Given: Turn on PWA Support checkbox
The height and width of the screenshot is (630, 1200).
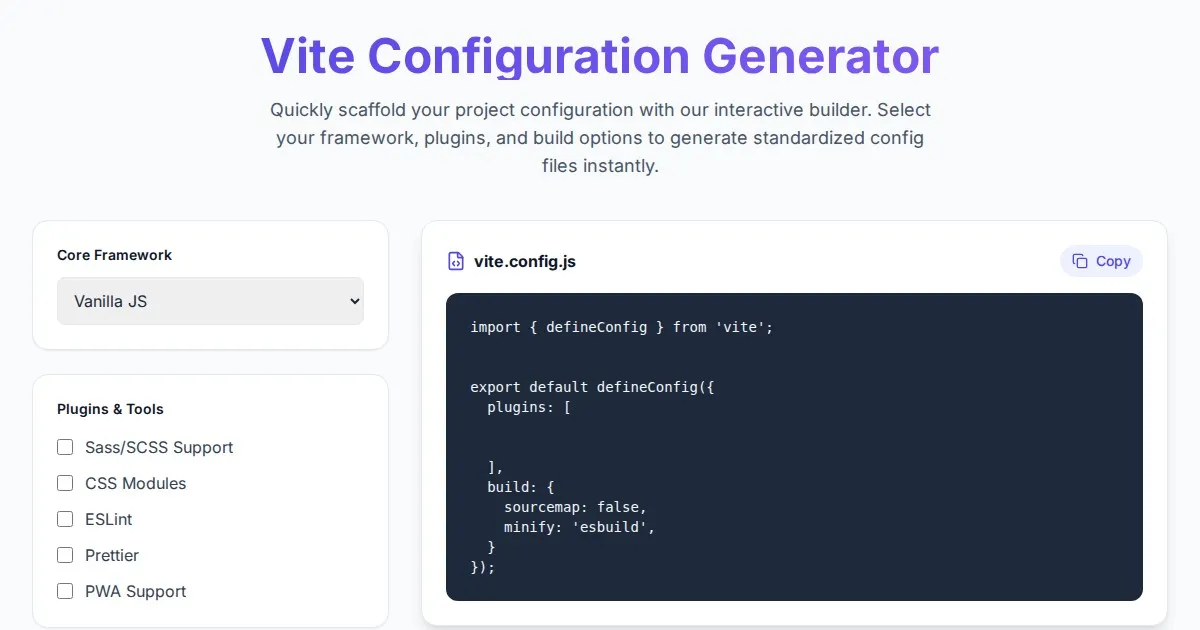Looking at the screenshot, I should [x=65, y=591].
